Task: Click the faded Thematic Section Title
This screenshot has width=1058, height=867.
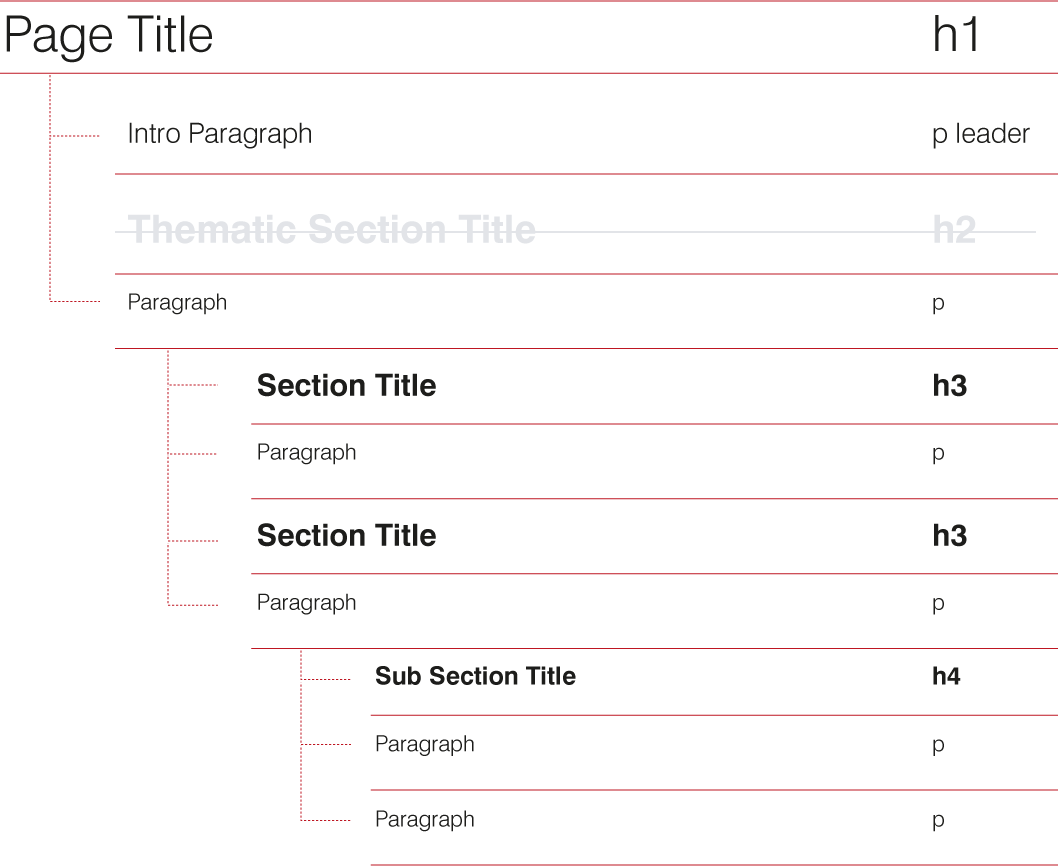Action: click(x=333, y=230)
